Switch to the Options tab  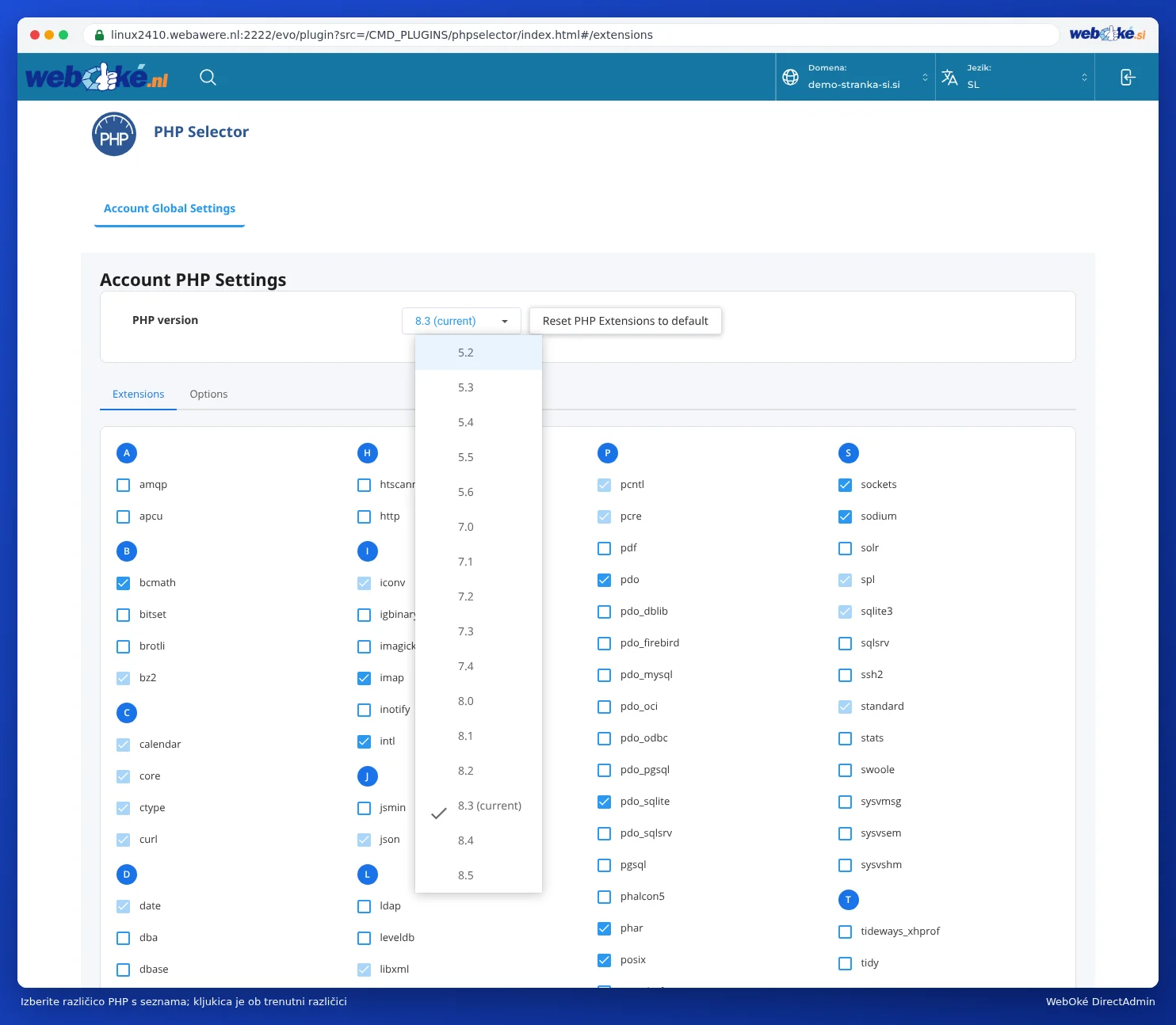click(208, 394)
